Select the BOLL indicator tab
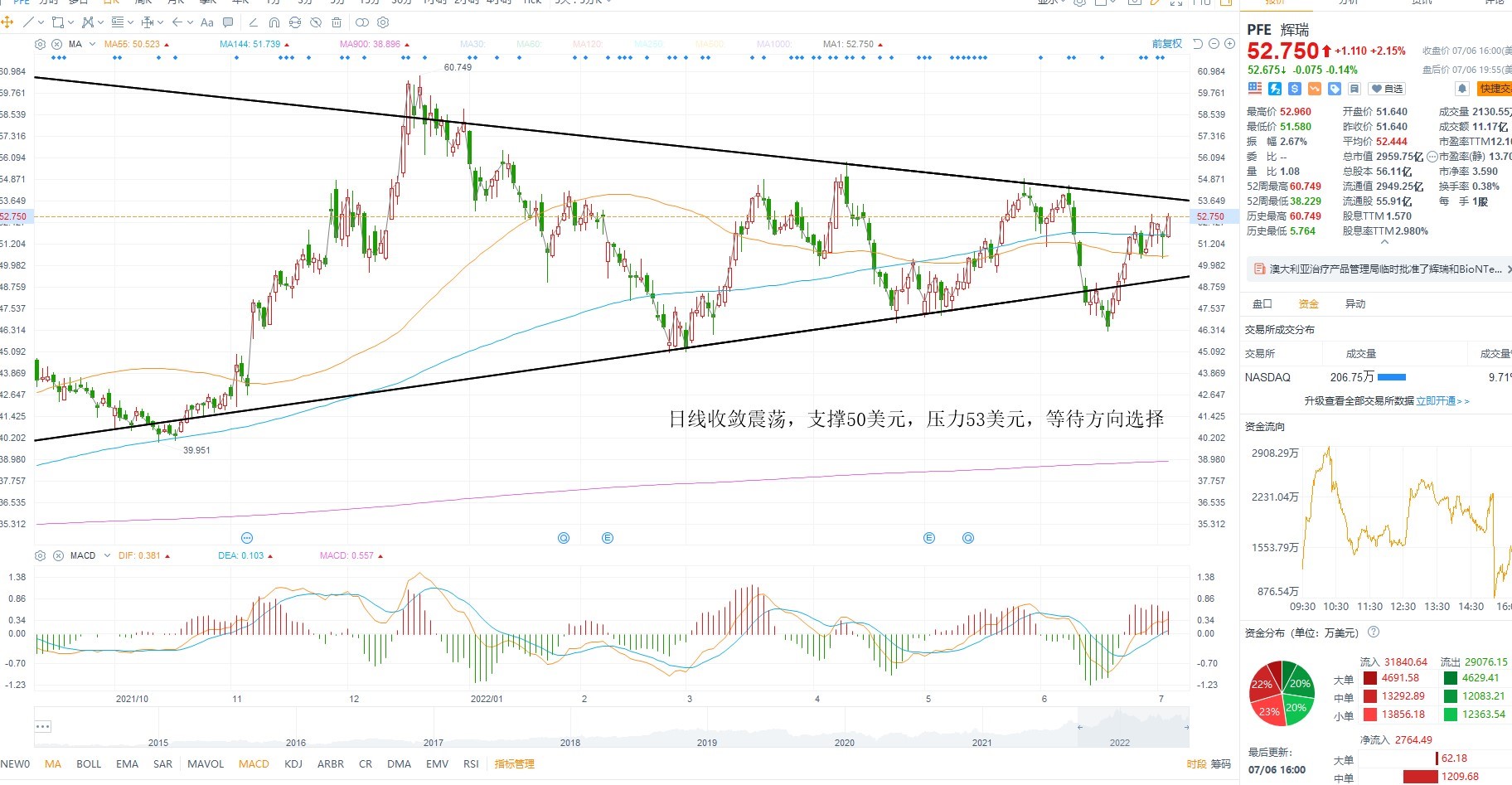 coord(89,763)
